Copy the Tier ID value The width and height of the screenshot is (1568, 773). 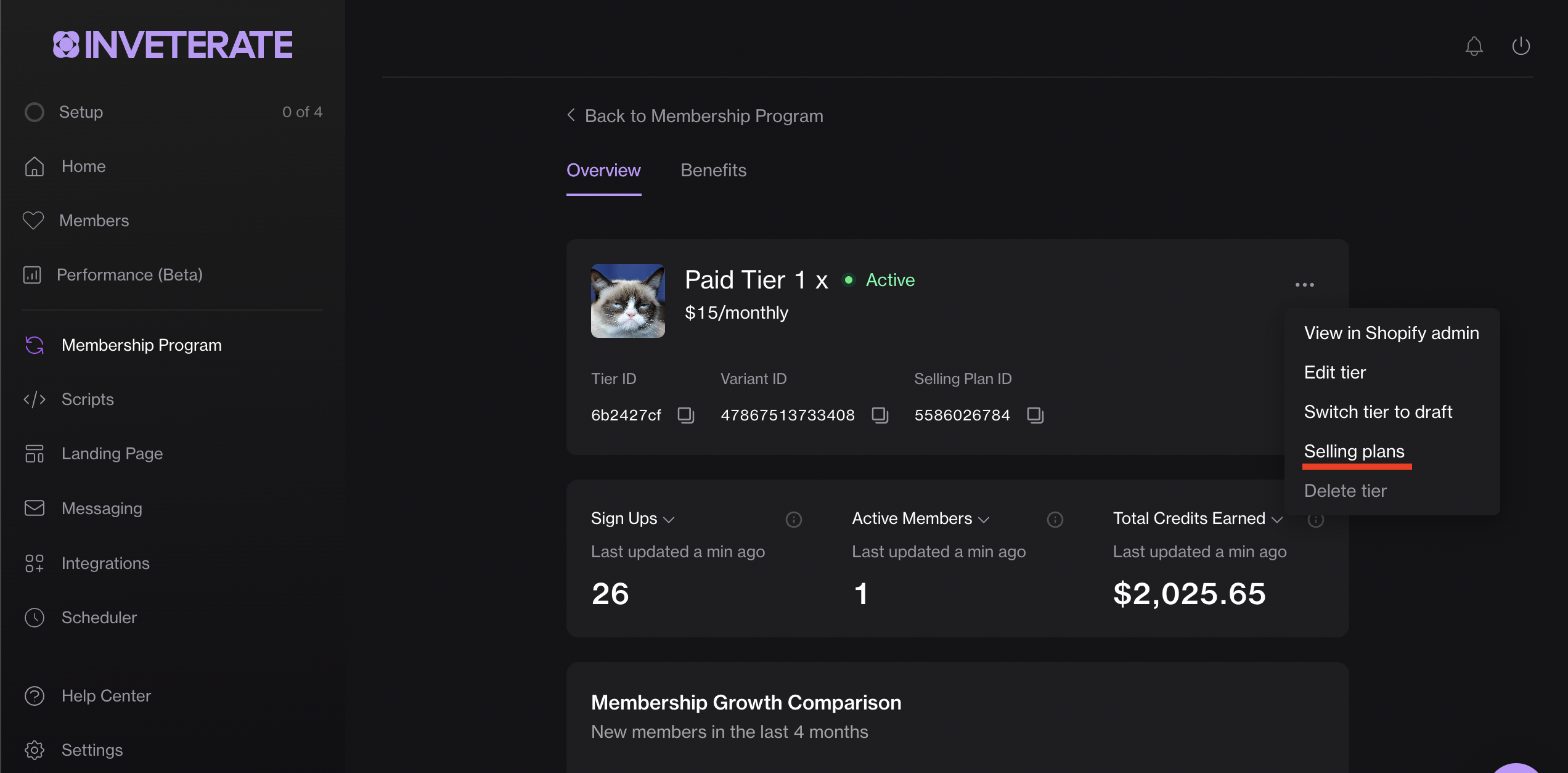(x=685, y=415)
